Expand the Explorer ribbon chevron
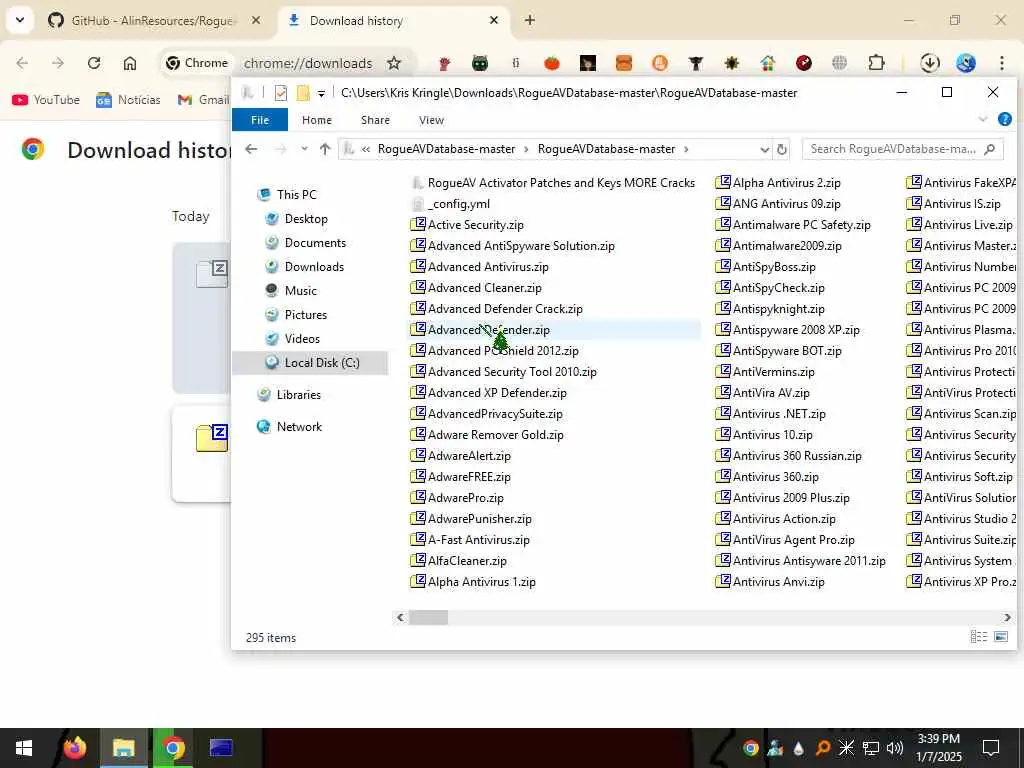The height and width of the screenshot is (768, 1024). coord(983,120)
